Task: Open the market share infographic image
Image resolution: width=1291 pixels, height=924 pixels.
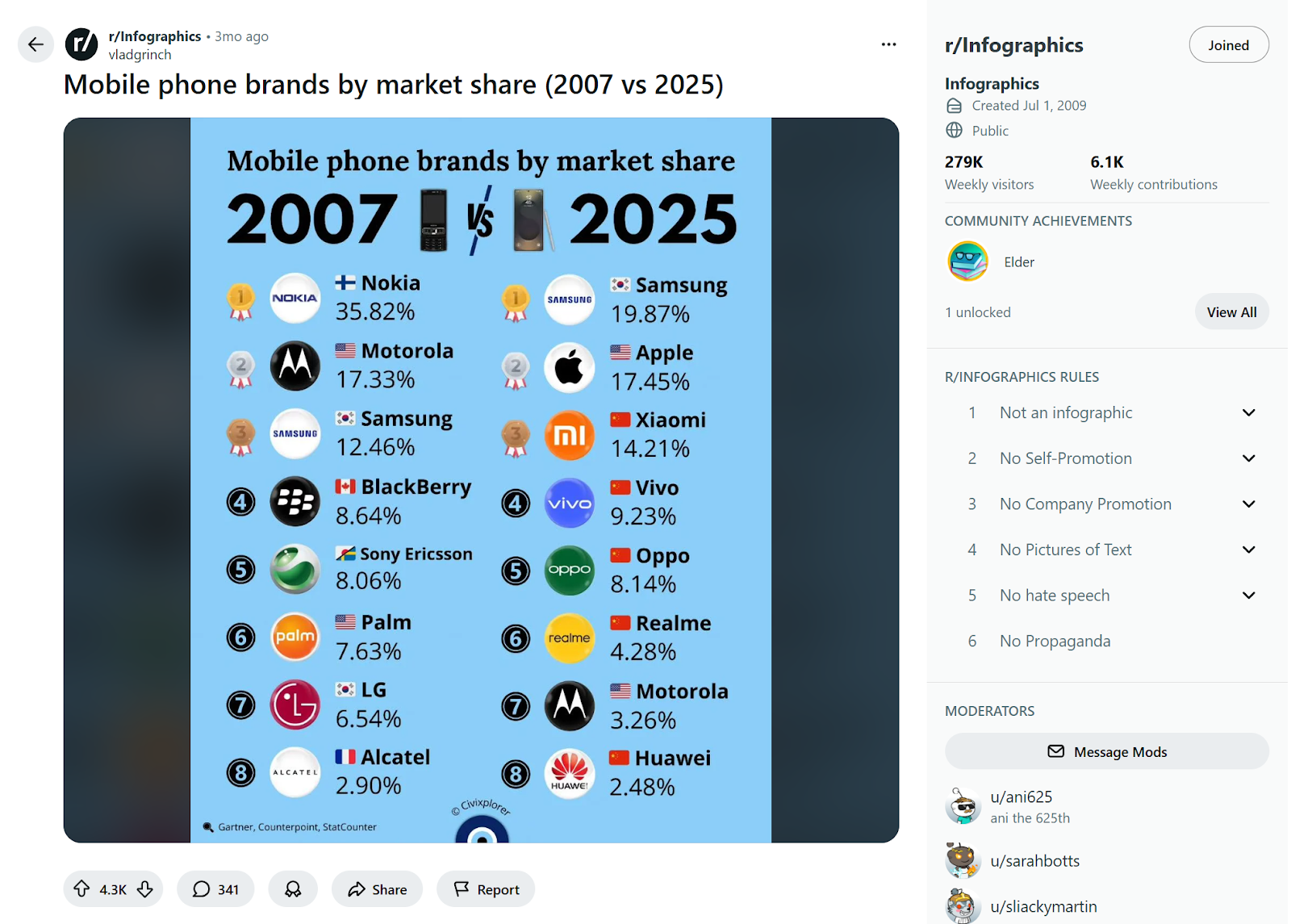Action: (x=481, y=480)
